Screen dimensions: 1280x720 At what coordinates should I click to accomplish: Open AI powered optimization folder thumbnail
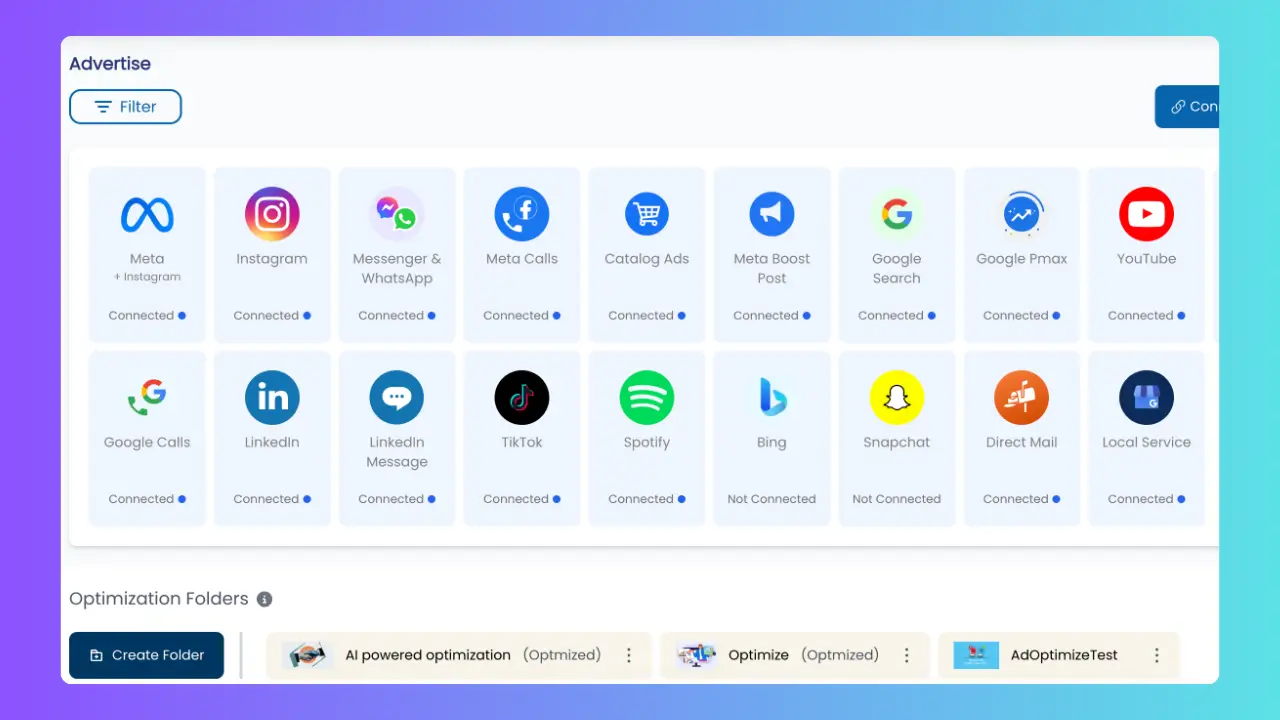[x=307, y=655]
